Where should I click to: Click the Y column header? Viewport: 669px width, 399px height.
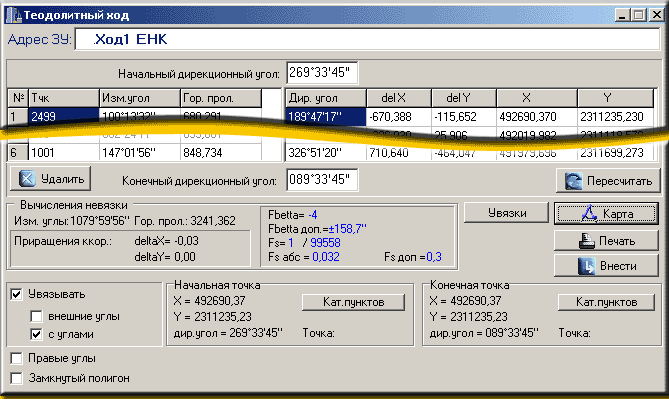[615, 98]
